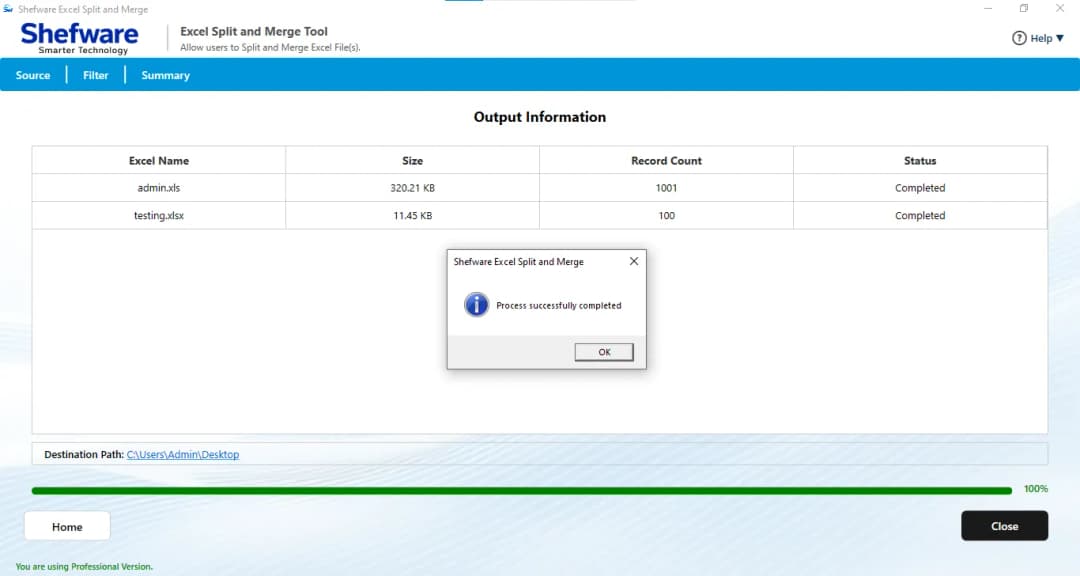Click the green progress bar
The width and height of the screenshot is (1080, 576).
521,491
